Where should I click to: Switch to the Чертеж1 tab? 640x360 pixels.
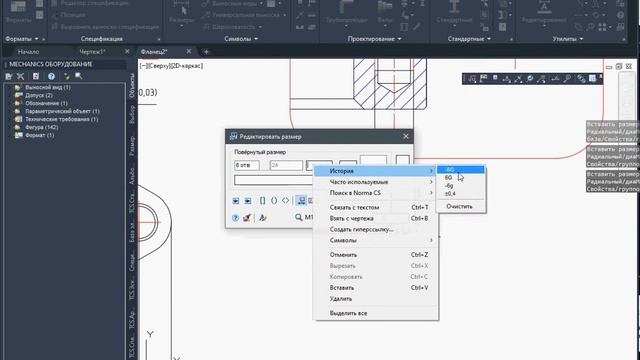point(93,52)
